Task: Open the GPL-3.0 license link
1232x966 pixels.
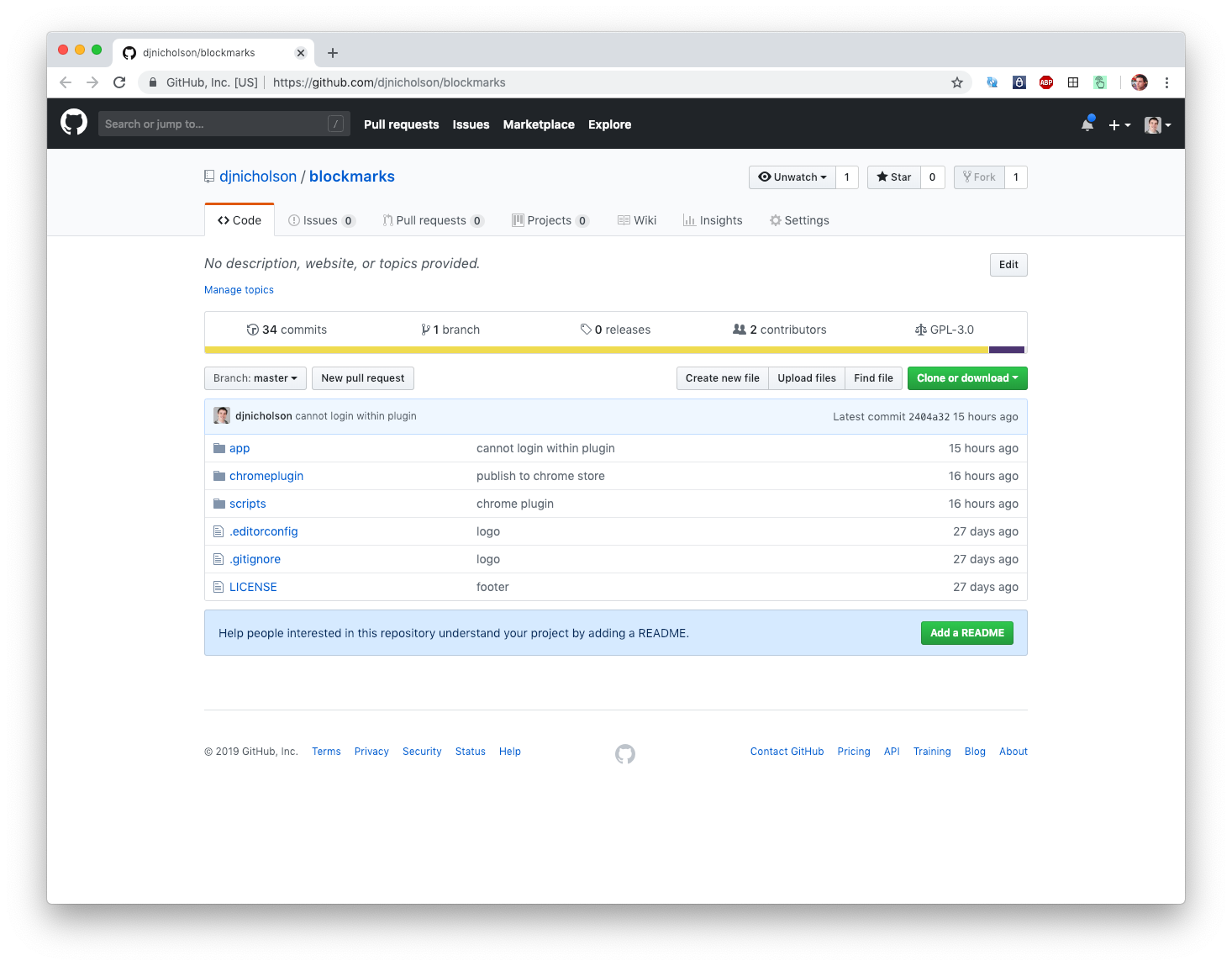Action: tap(945, 330)
